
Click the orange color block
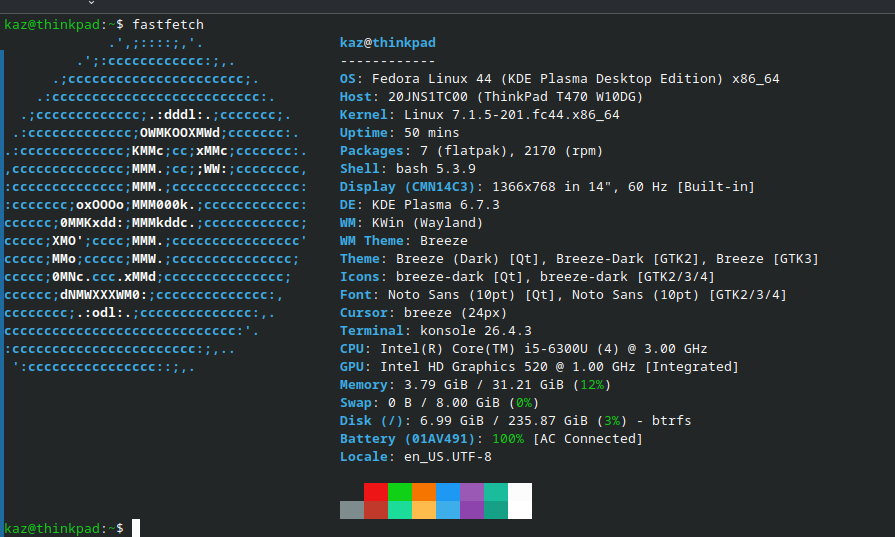coord(424,492)
